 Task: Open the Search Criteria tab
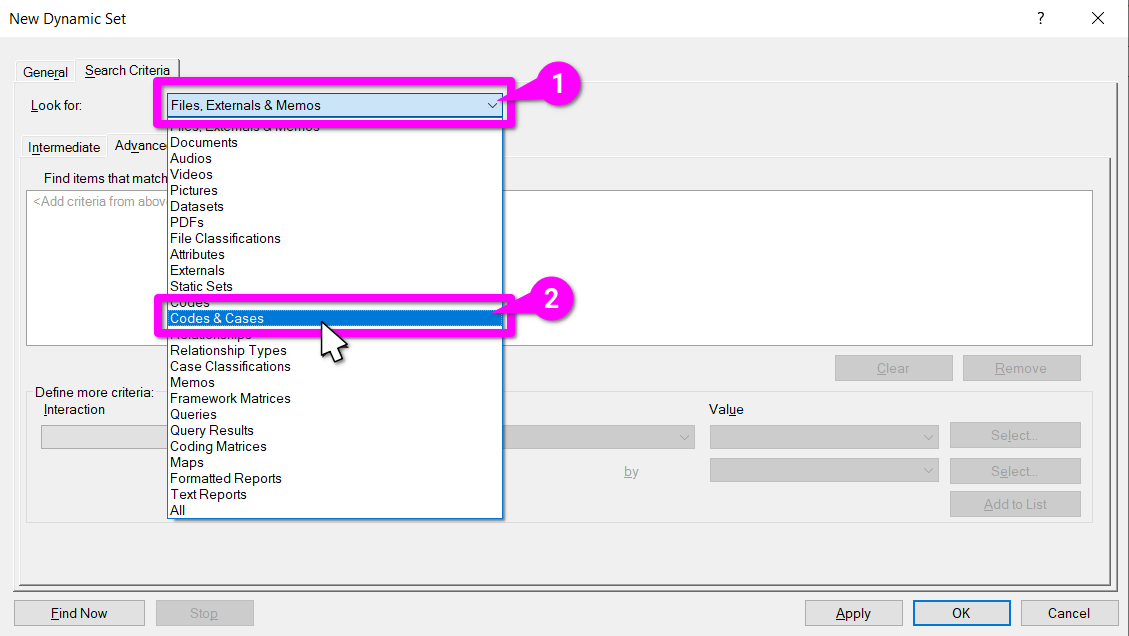click(127, 70)
